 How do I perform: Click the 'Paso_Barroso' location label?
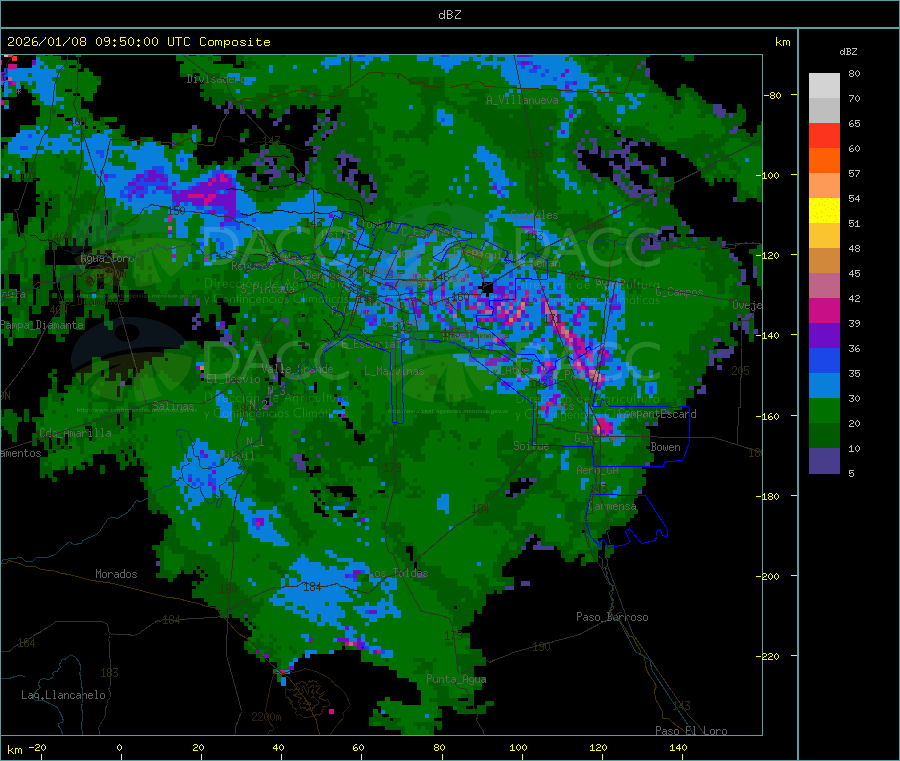(x=612, y=617)
